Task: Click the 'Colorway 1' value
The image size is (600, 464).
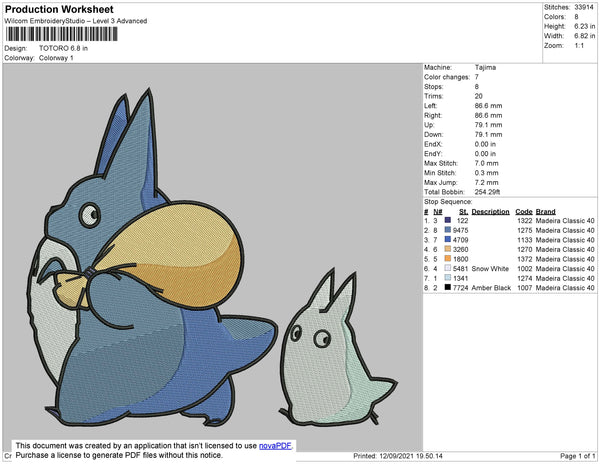Action: click(56, 58)
